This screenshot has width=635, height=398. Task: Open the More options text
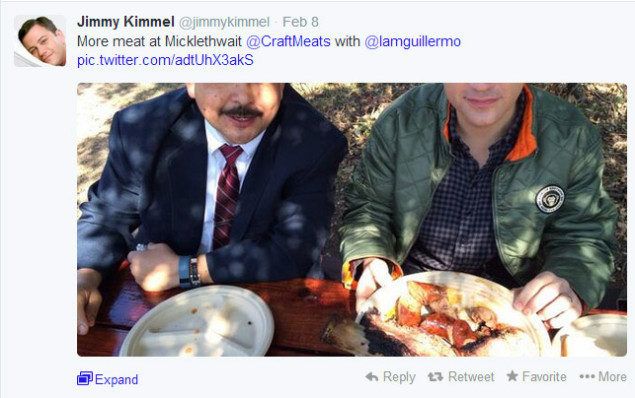[x=612, y=377]
